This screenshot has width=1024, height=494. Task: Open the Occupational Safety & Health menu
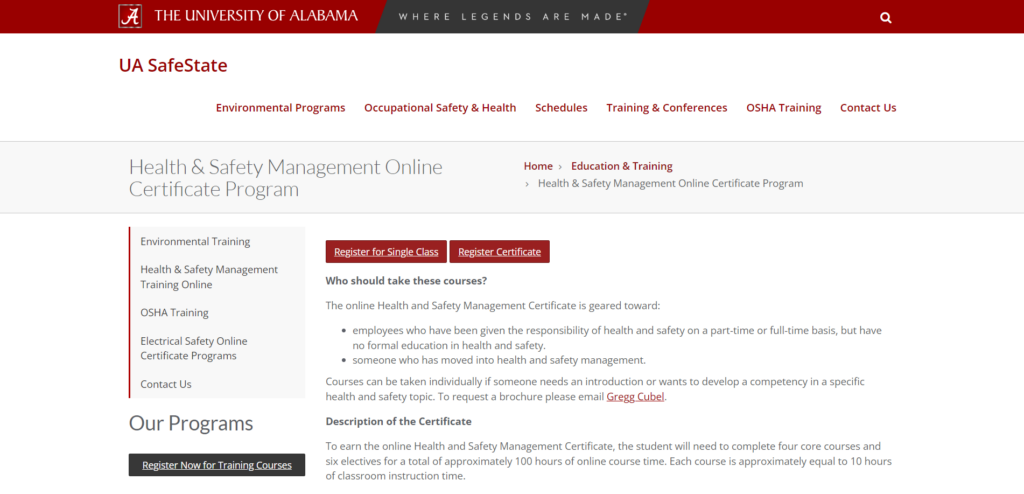pos(440,108)
